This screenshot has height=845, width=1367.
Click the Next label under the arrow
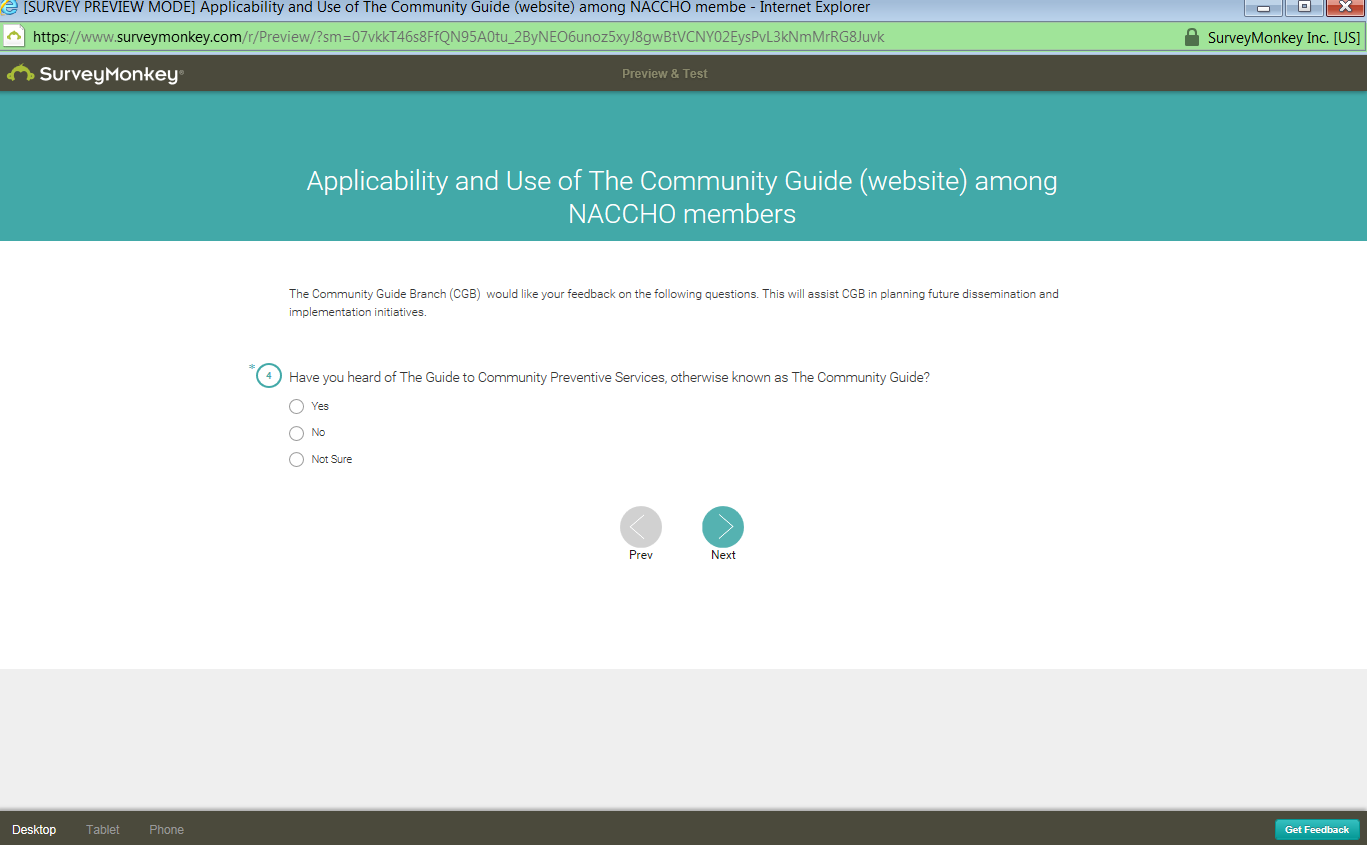click(x=723, y=555)
